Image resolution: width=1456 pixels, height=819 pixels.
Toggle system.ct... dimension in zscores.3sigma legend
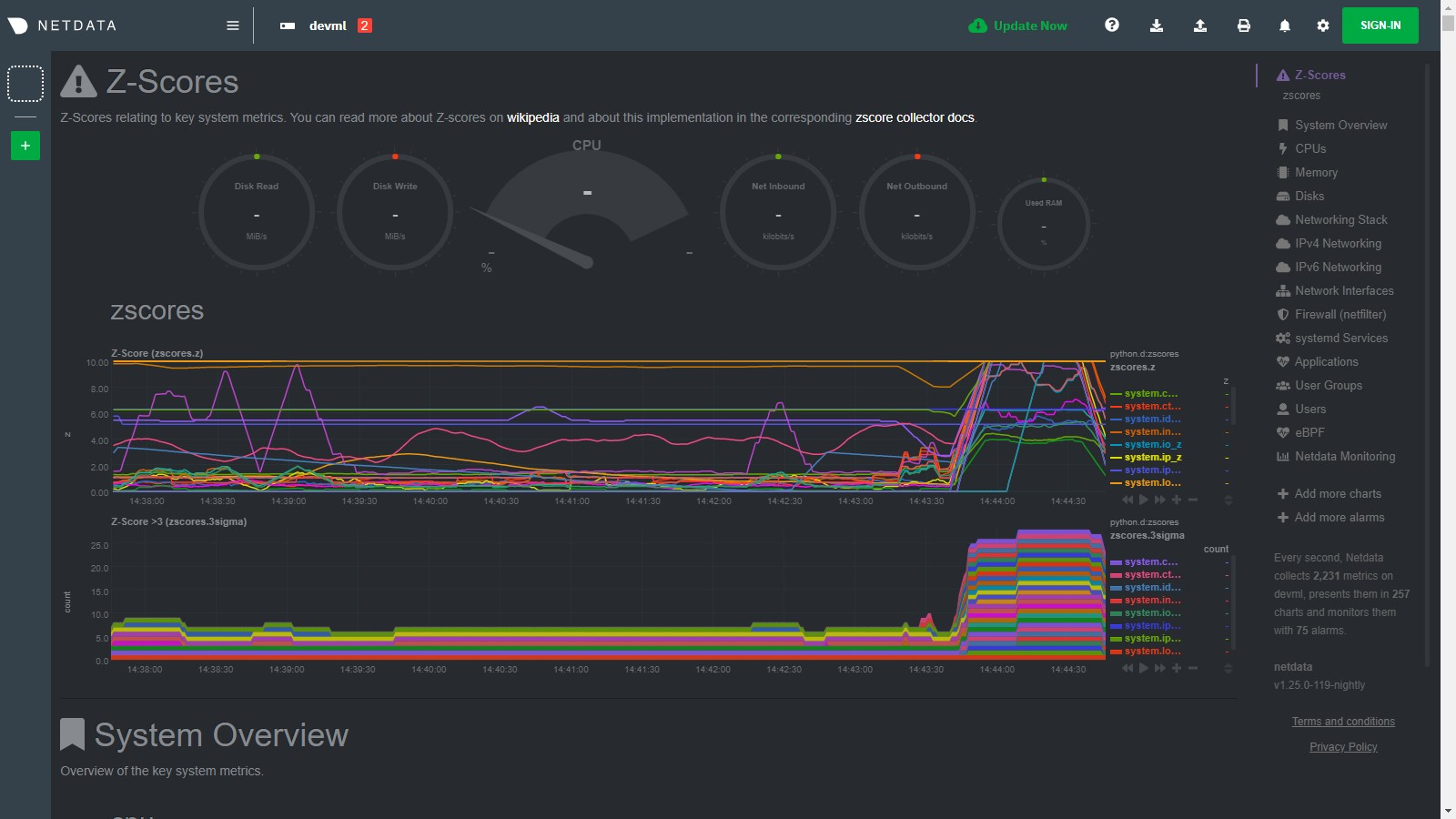(1152, 575)
